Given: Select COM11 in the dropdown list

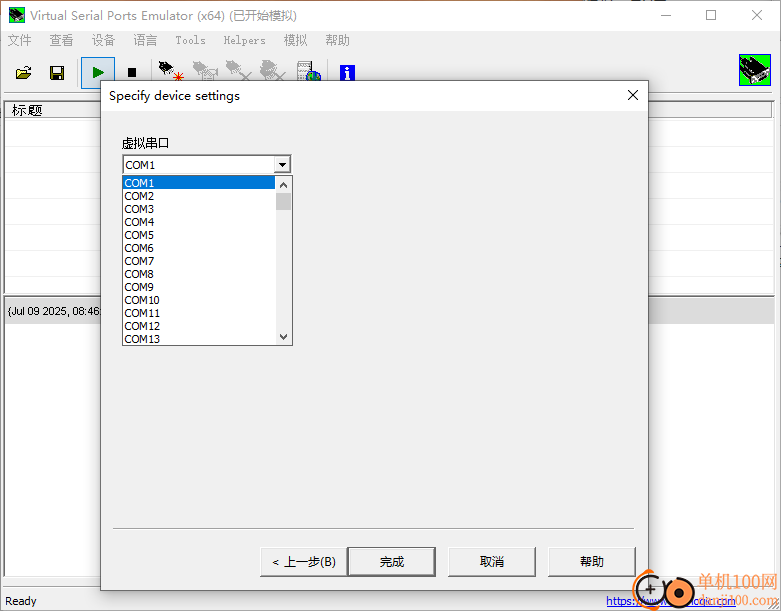Looking at the screenshot, I should [199, 313].
